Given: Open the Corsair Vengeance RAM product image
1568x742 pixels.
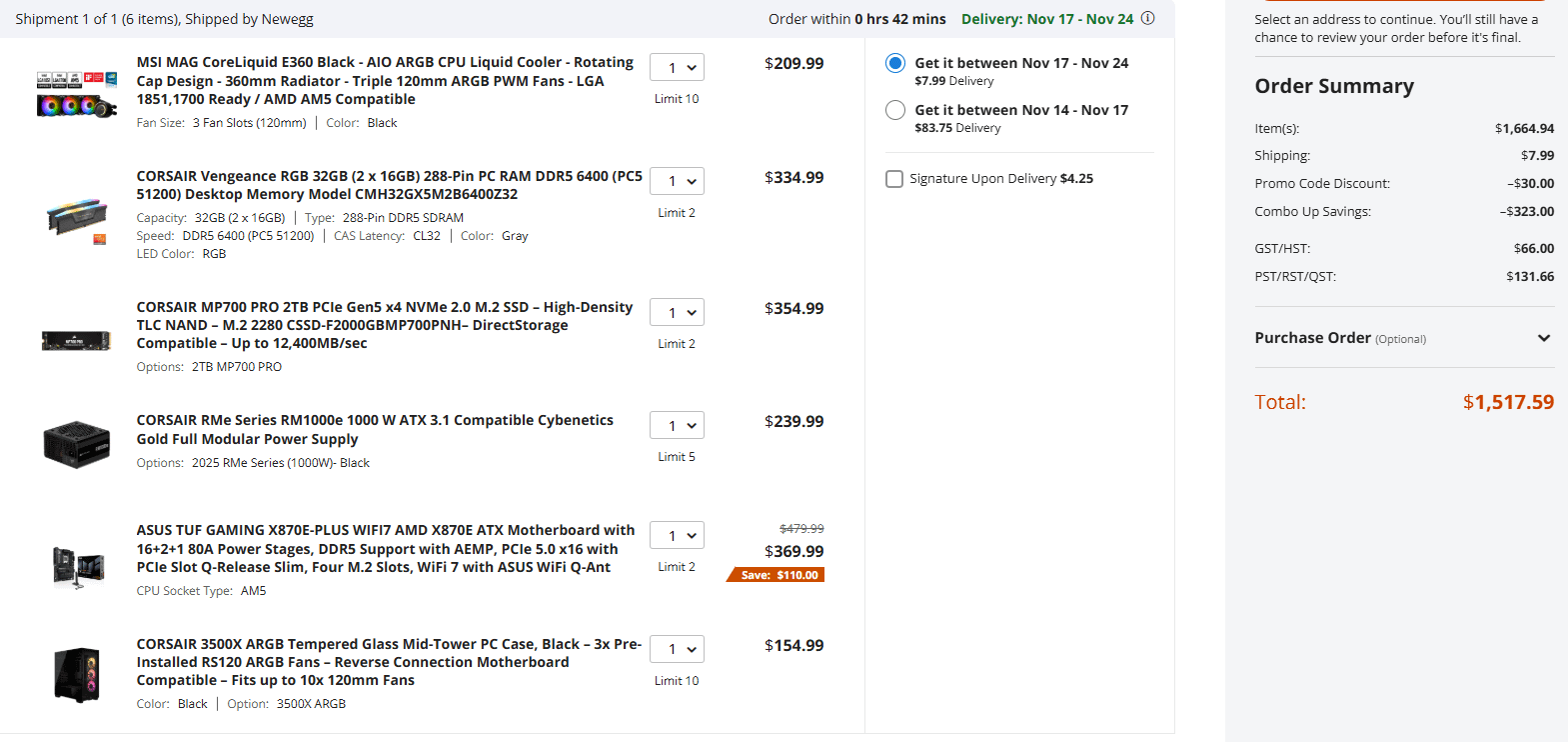Looking at the screenshot, I should (x=77, y=217).
